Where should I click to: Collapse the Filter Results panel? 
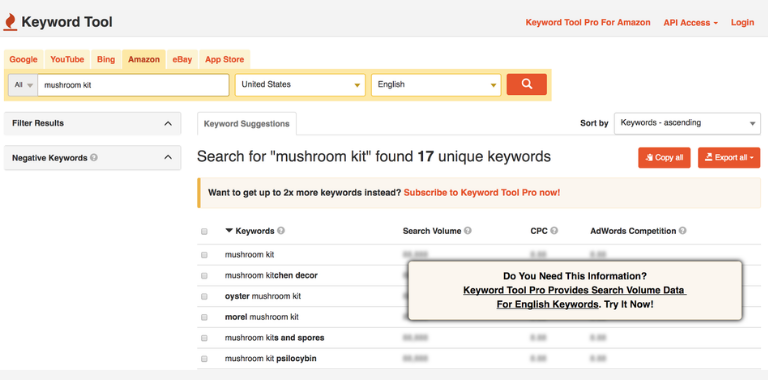click(168, 123)
